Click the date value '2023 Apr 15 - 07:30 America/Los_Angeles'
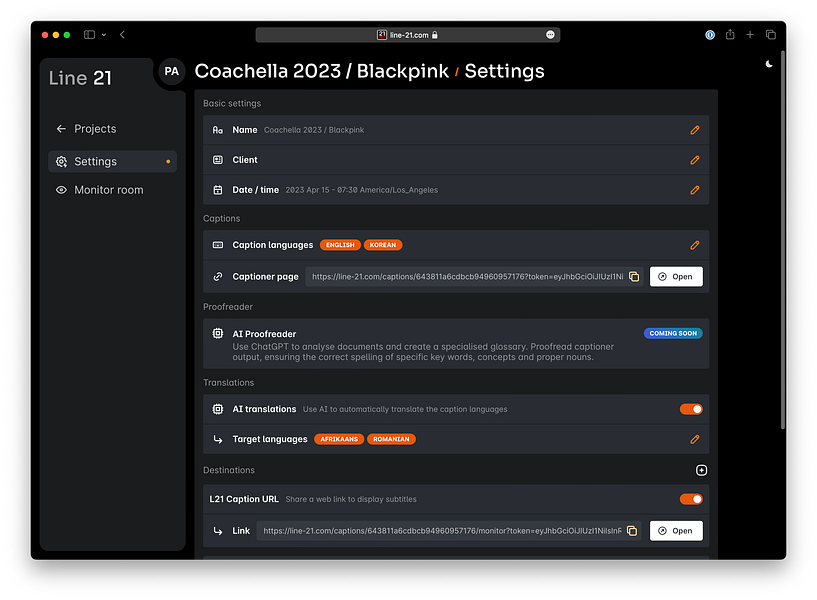 click(x=362, y=190)
